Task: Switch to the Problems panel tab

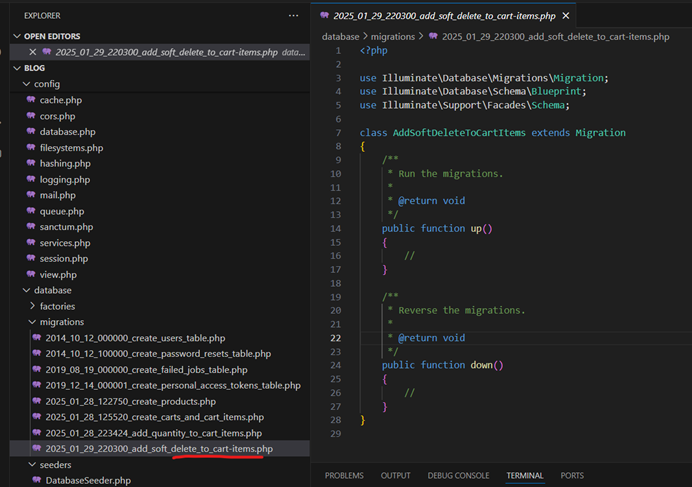Action: pos(344,476)
